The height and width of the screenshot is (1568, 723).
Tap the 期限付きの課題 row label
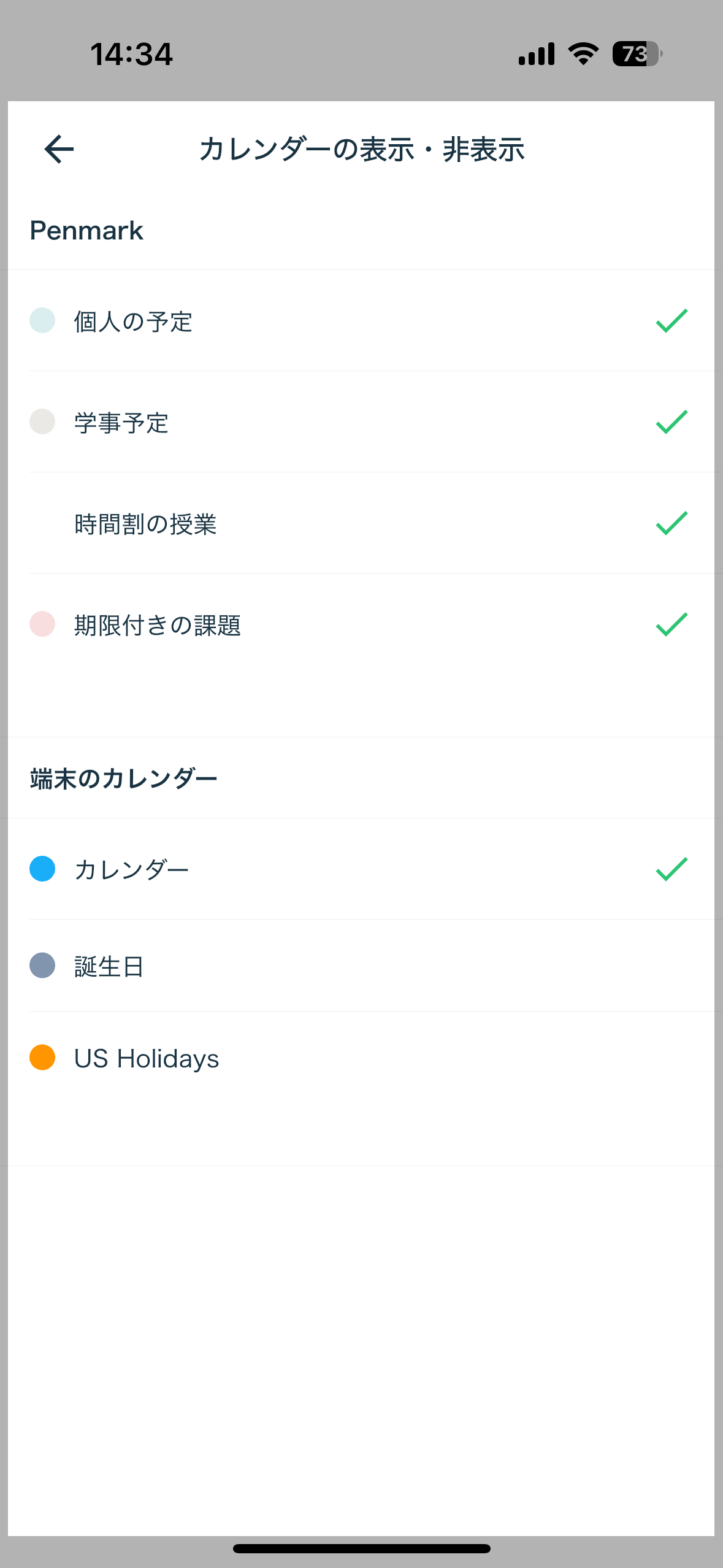tap(158, 626)
